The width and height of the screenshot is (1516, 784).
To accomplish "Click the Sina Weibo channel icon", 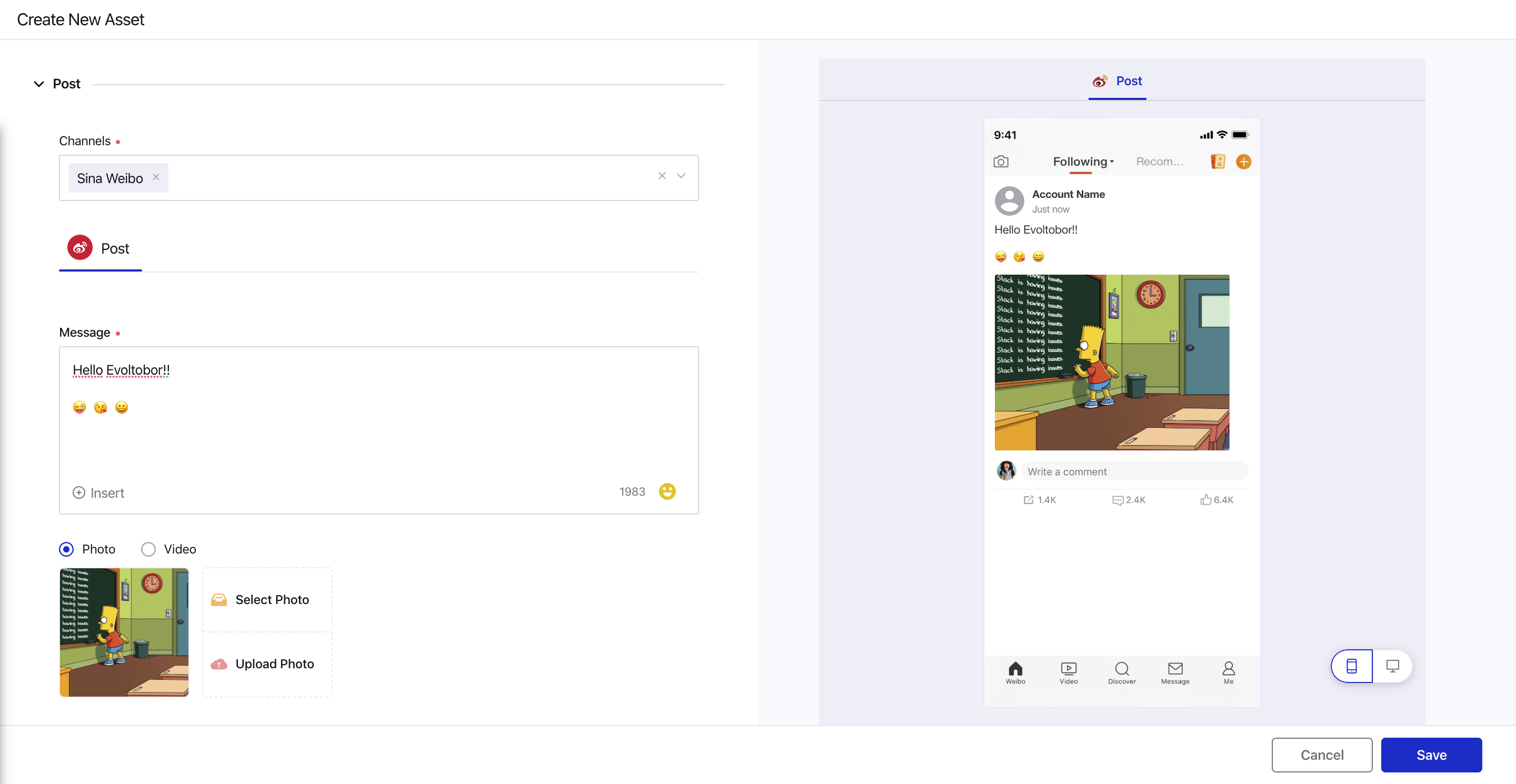I will [x=81, y=248].
